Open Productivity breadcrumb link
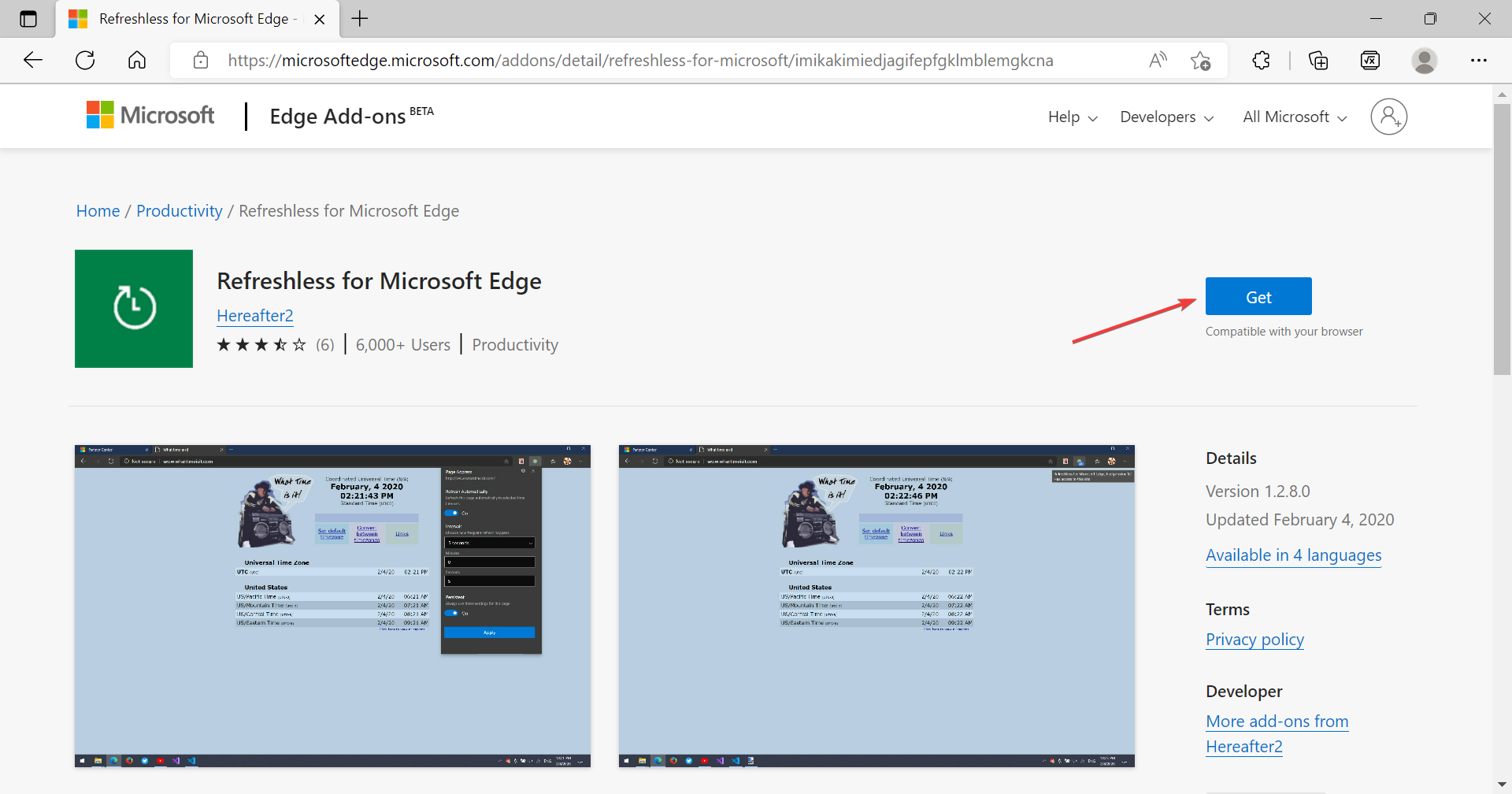 pos(180,211)
